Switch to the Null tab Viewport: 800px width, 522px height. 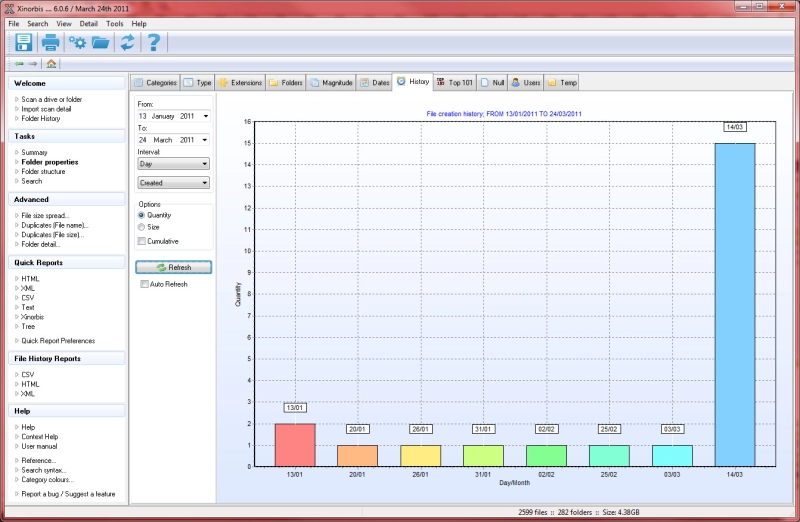(492, 83)
